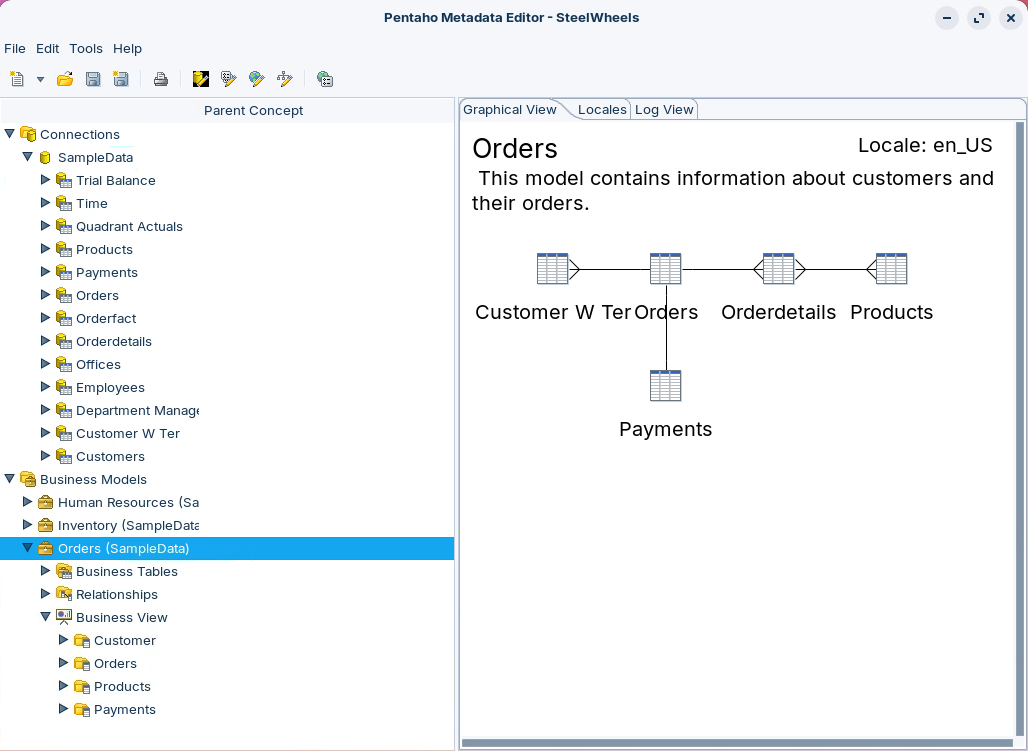
Task: Expand the Relationships node
Action: [x=45, y=594]
